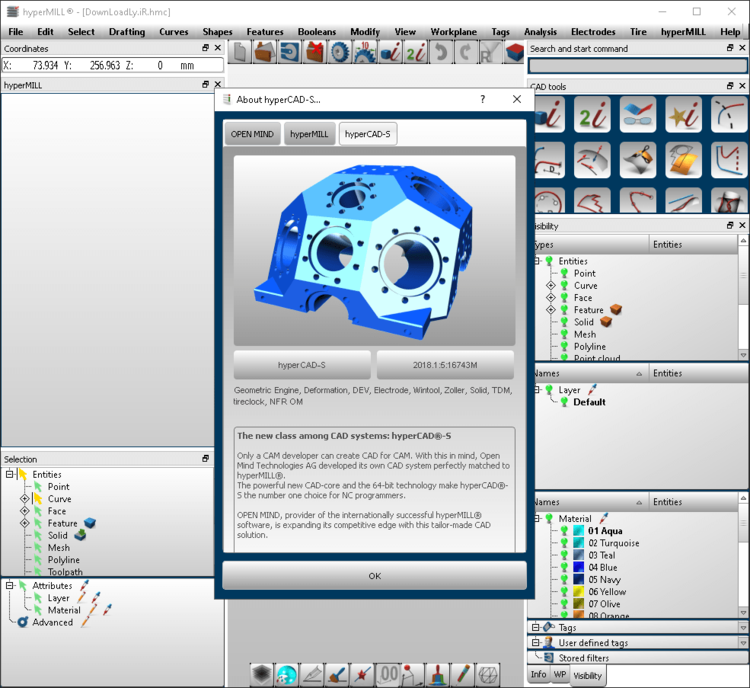Toggle visibility of the Default layer
Screen dimensions: 750x688
(x=564, y=402)
